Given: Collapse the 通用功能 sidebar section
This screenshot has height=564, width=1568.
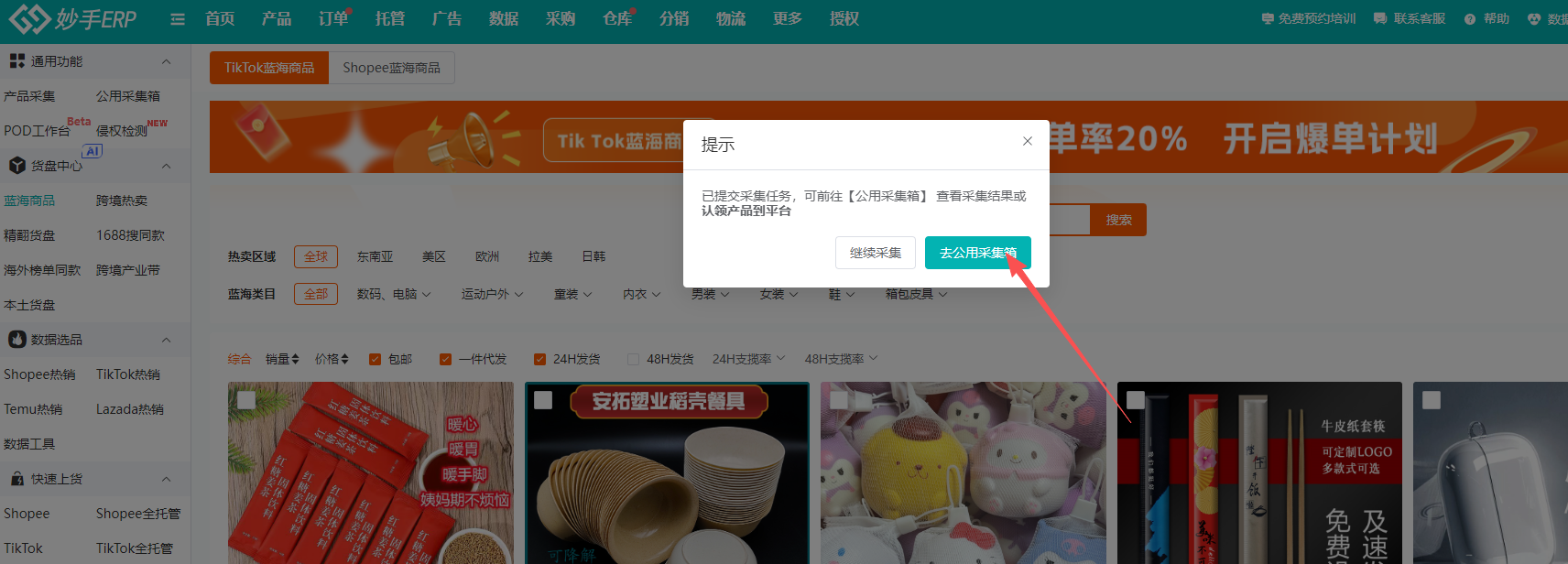Looking at the screenshot, I should pyautogui.click(x=167, y=61).
